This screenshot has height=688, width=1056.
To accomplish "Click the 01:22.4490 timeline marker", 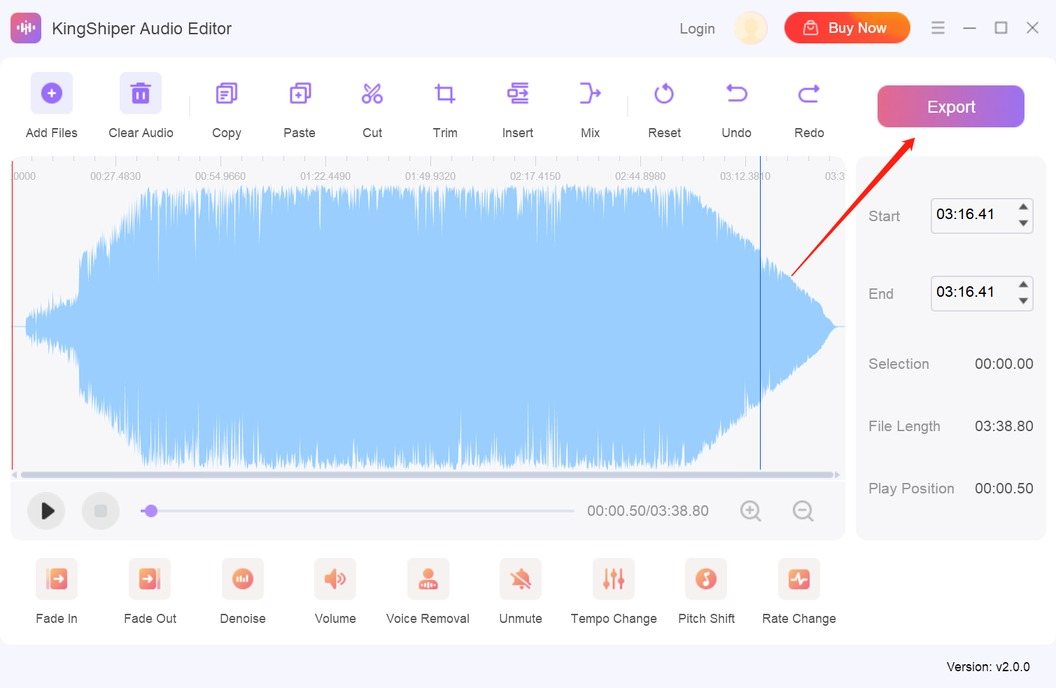I will click(x=325, y=176).
